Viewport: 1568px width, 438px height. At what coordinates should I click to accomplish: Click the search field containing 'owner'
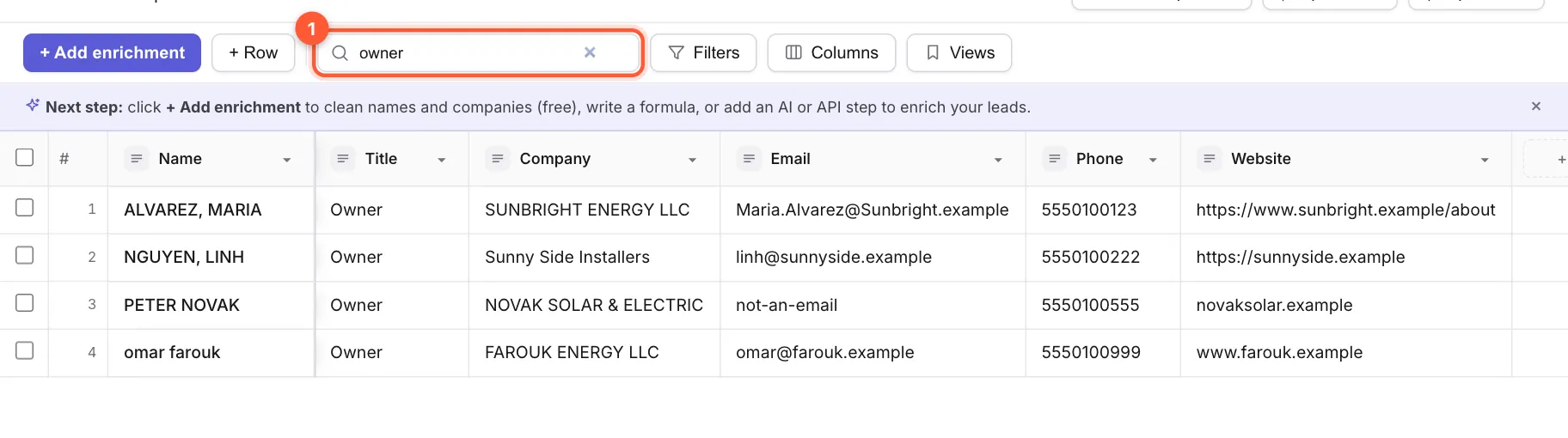478,53
